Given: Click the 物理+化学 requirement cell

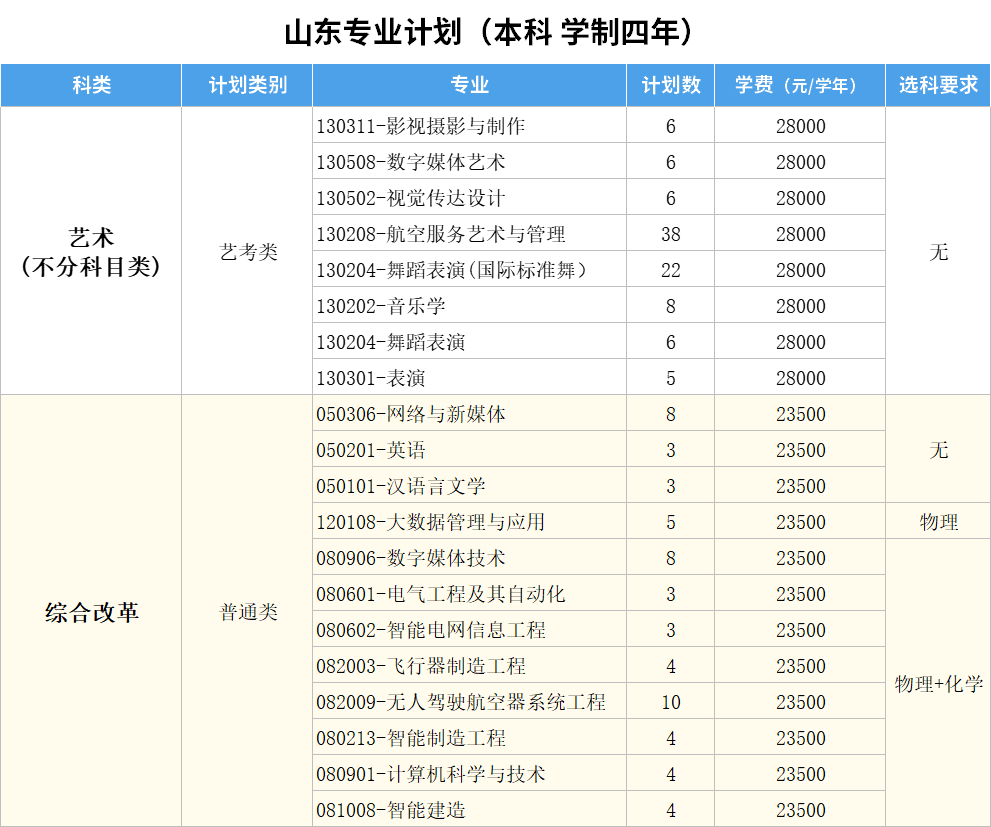Looking at the screenshot, I should (937, 684).
